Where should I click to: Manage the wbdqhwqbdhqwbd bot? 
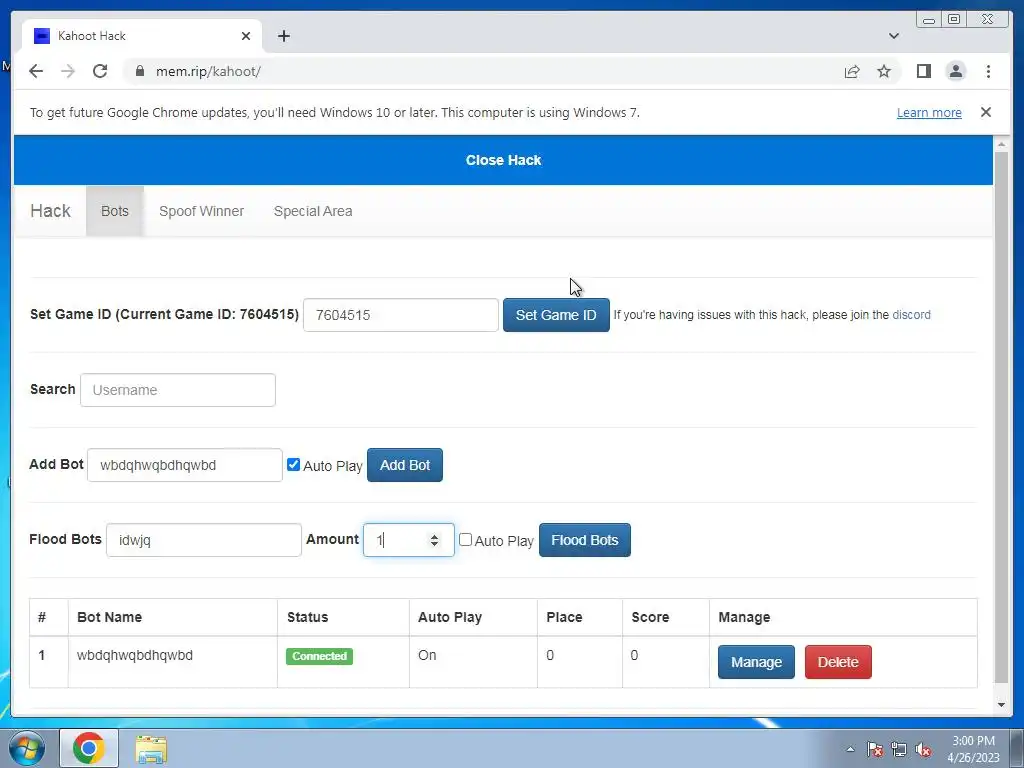click(756, 662)
